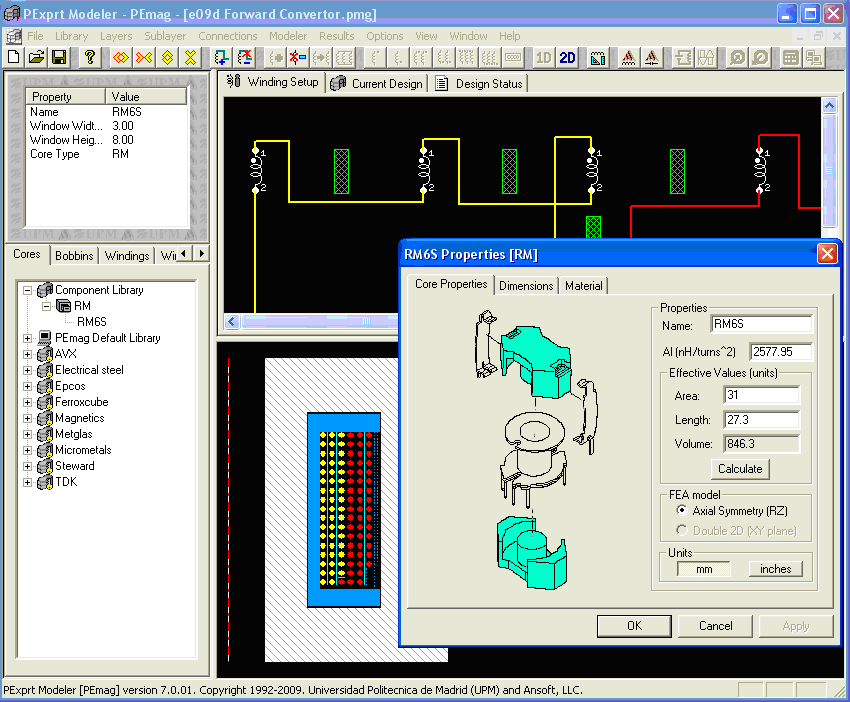Screen dimensions: 850x702
Task: Select RM6S in the component library tree
Action: coord(92,322)
